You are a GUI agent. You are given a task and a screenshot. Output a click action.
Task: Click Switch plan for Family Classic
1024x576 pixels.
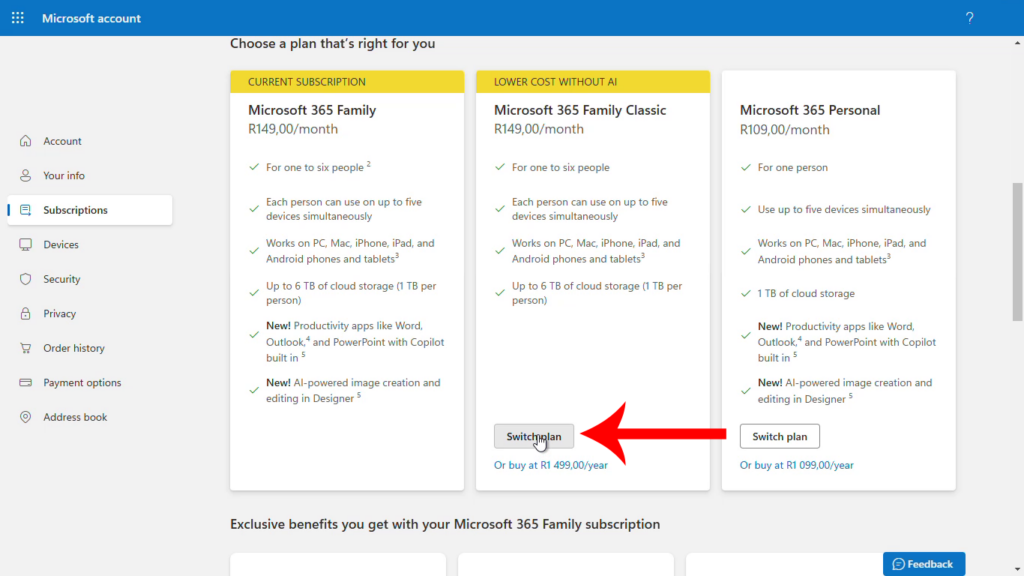pyautogui.click(x=533, y=436)
